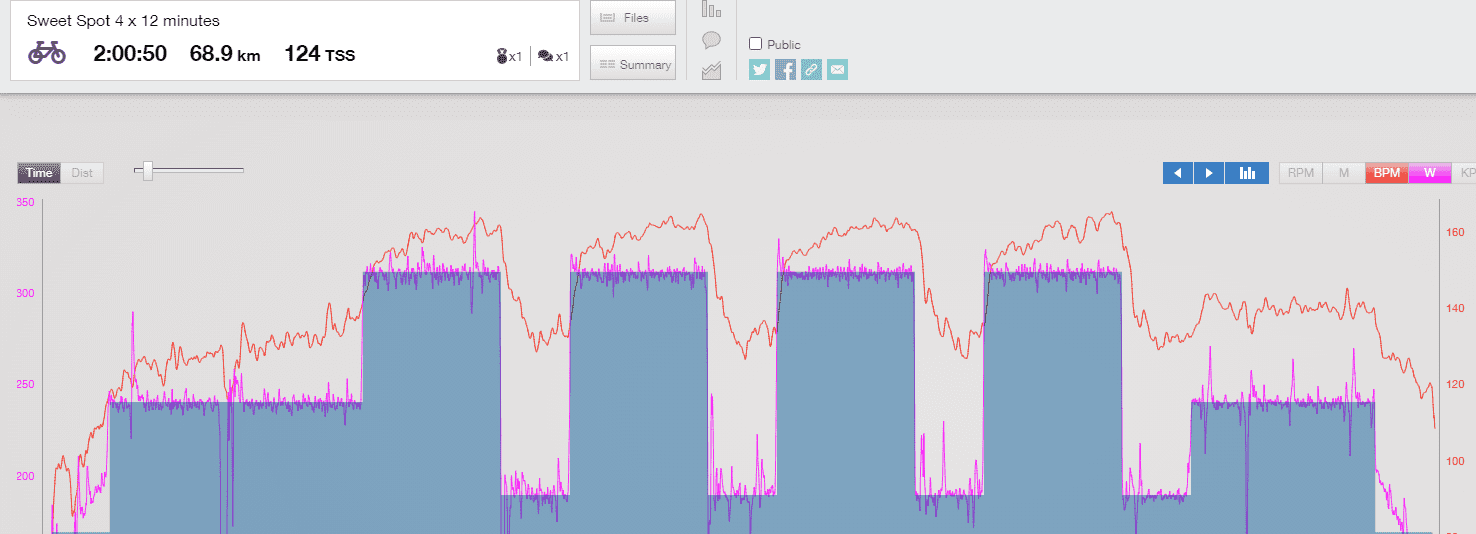Open the Files button
The image size is (1476, 534).
tap(633, 18)
